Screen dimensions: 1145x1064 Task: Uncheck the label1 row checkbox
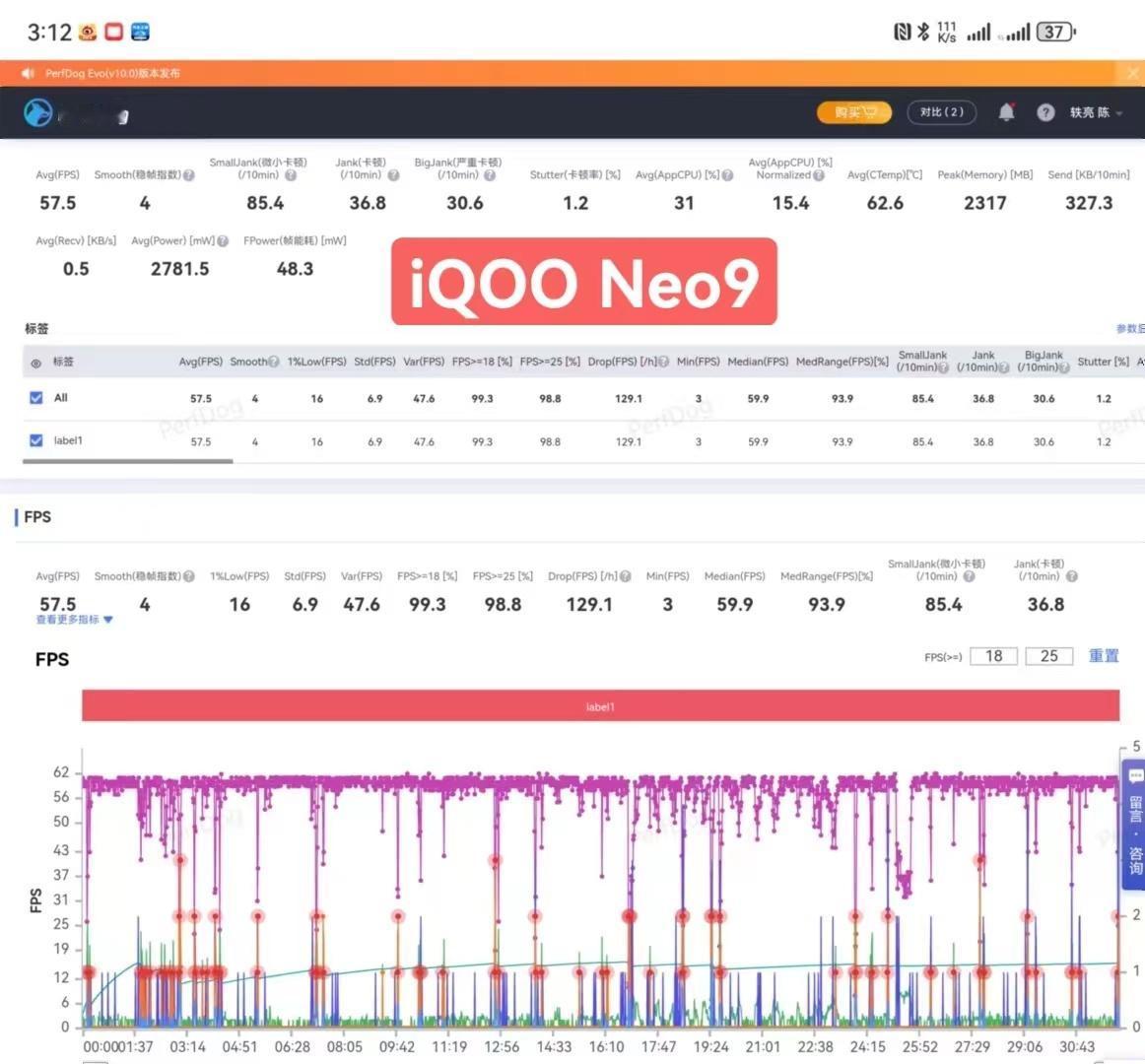click(x=35, y=440)
